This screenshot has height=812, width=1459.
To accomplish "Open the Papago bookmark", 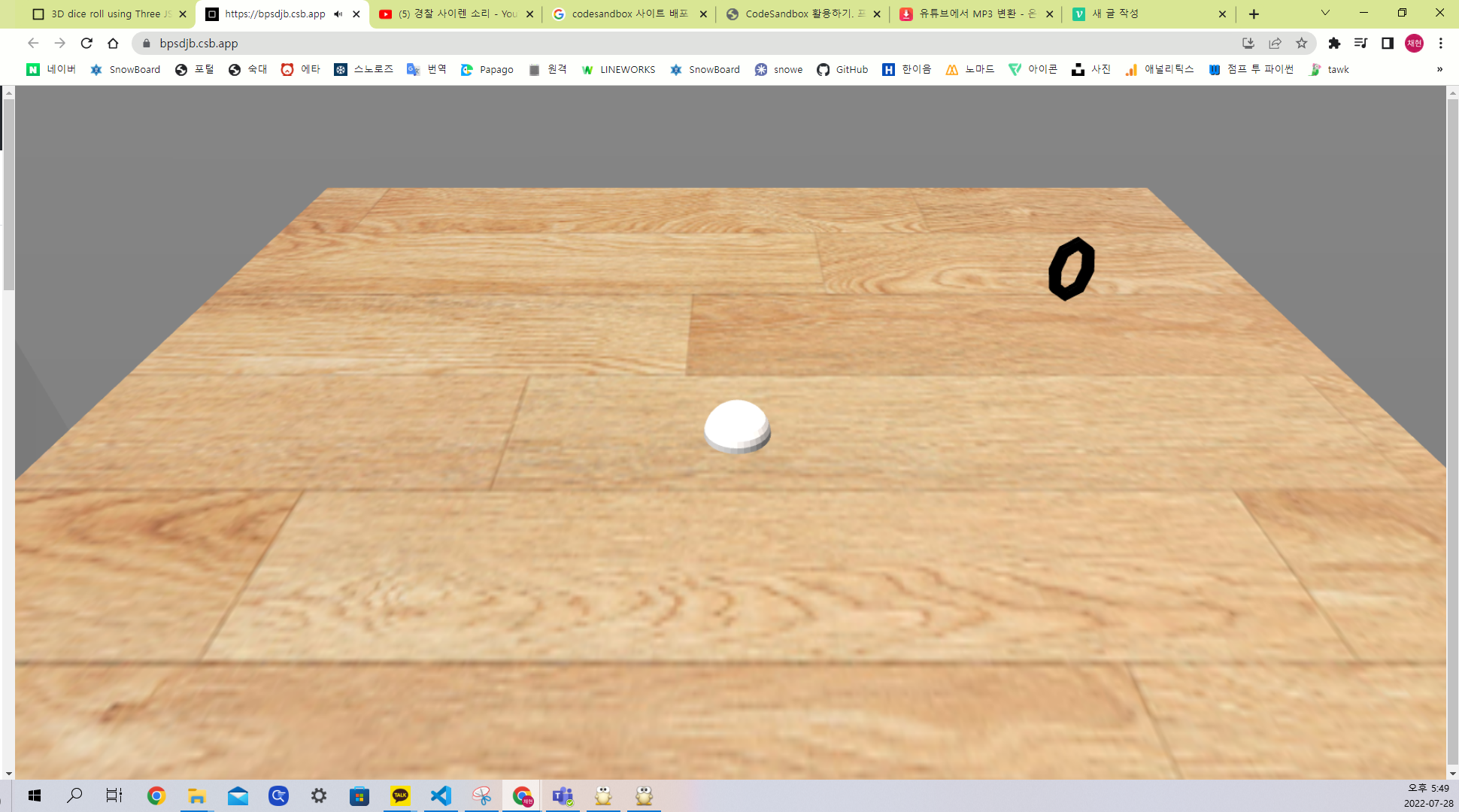I will pos(487,69).
